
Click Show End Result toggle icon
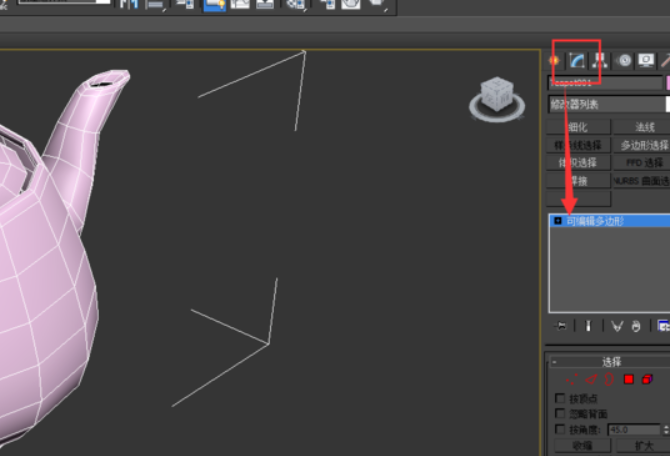588,325
